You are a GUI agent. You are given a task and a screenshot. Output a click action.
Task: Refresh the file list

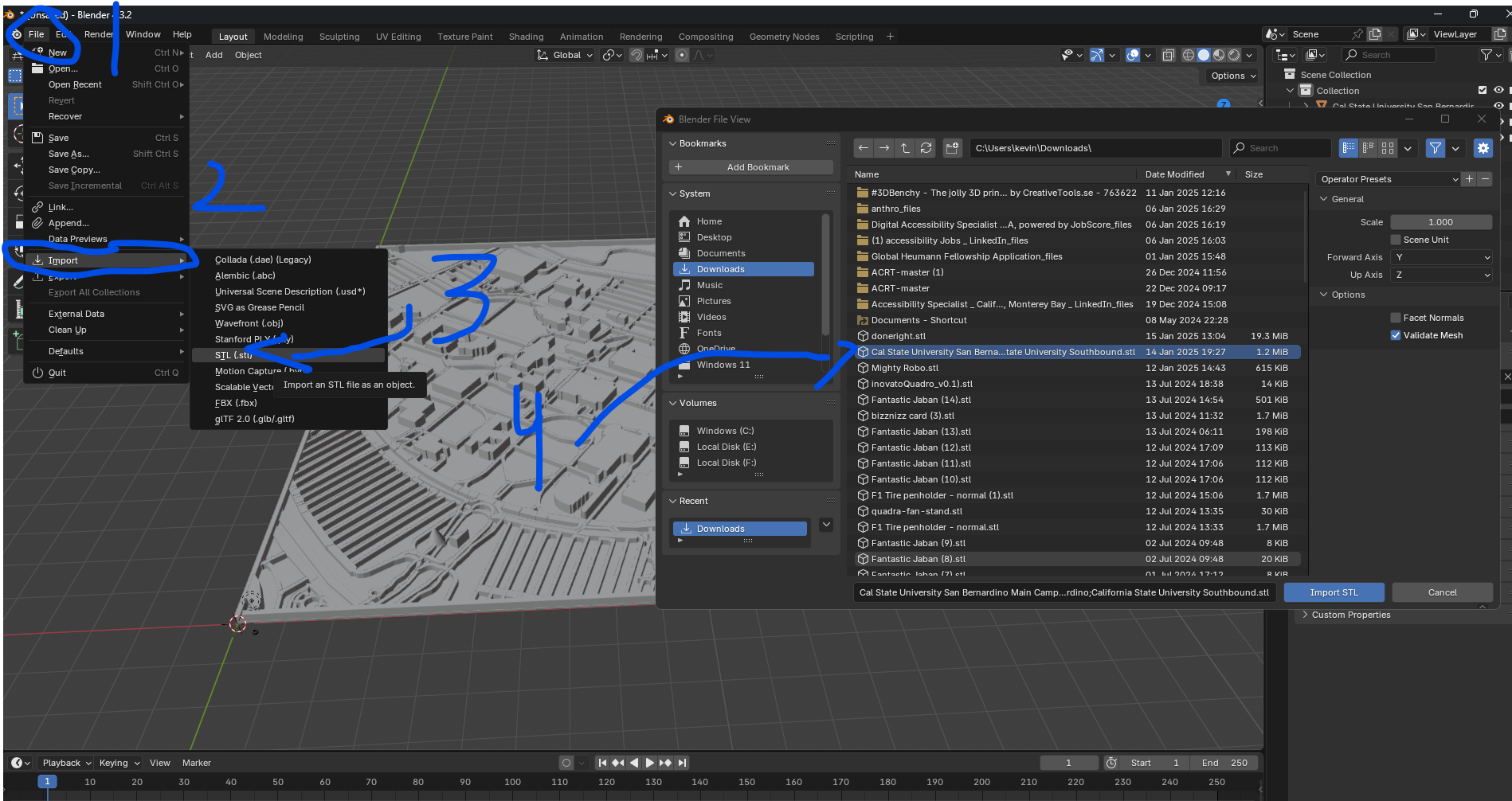pos(926,148)
